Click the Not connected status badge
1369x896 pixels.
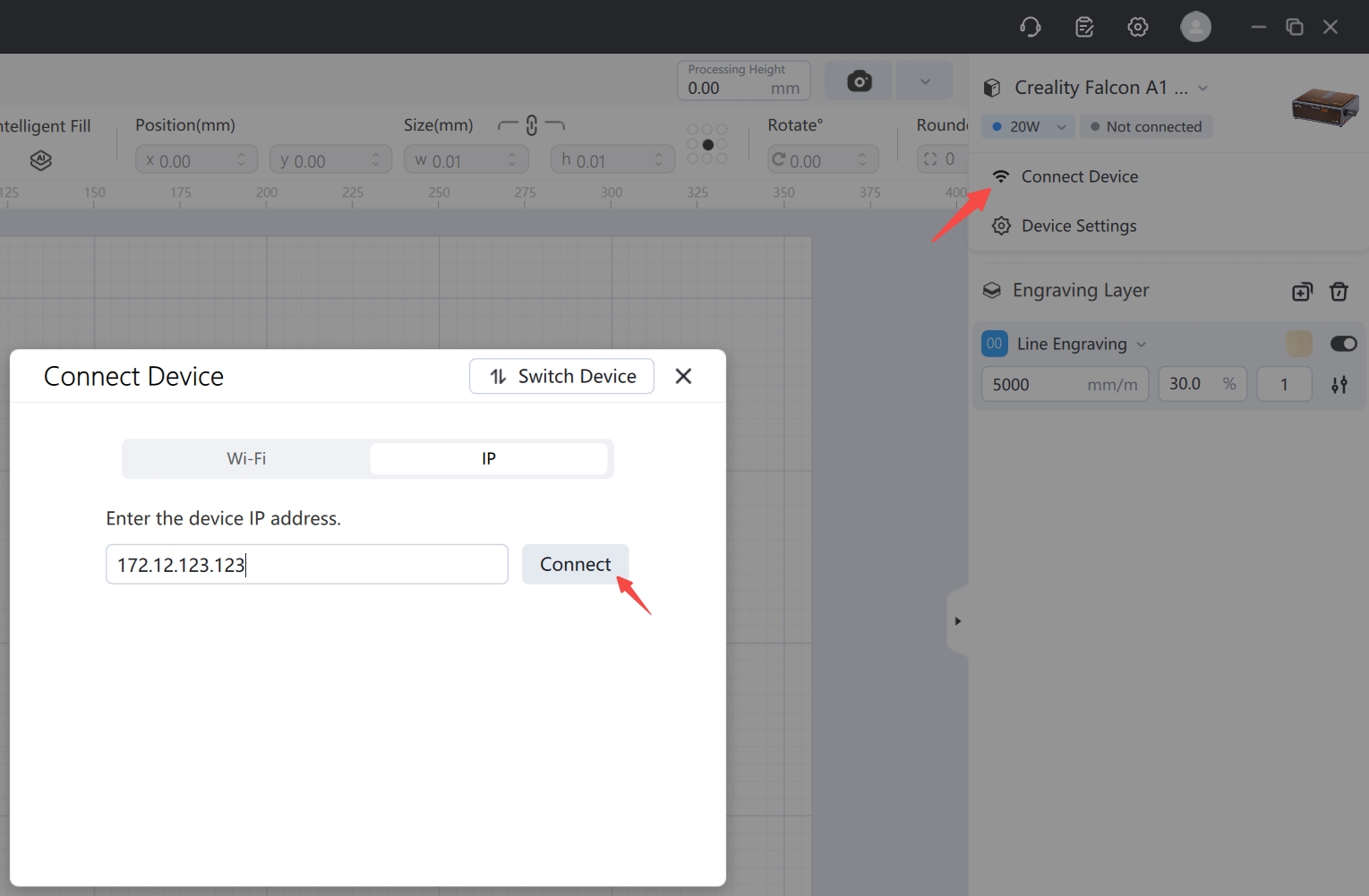[x=1146, y=126]
